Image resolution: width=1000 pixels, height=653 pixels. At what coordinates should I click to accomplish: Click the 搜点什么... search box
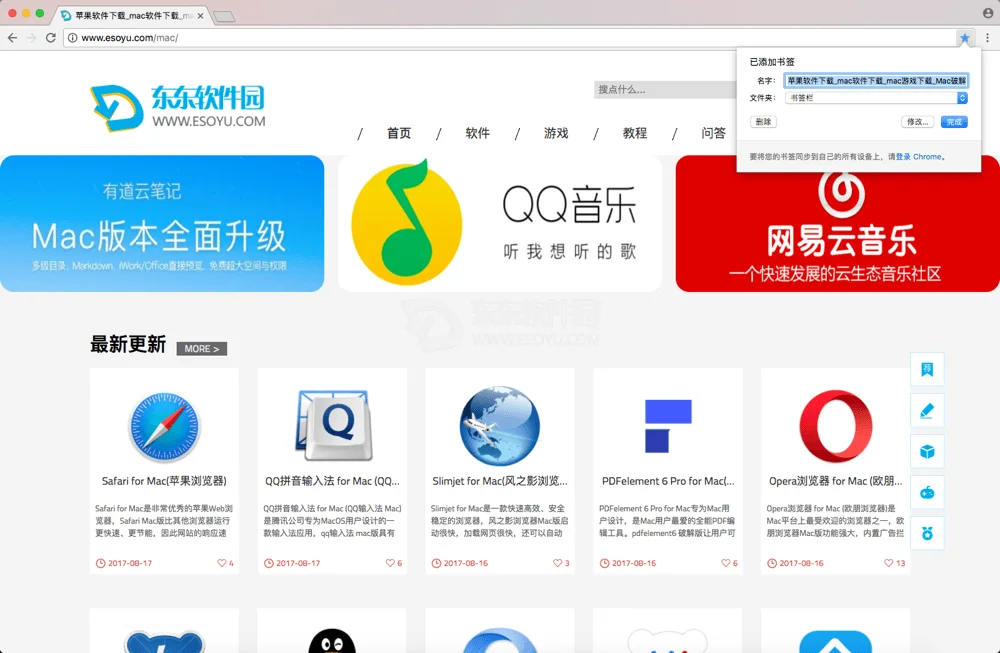click(665, 89)
